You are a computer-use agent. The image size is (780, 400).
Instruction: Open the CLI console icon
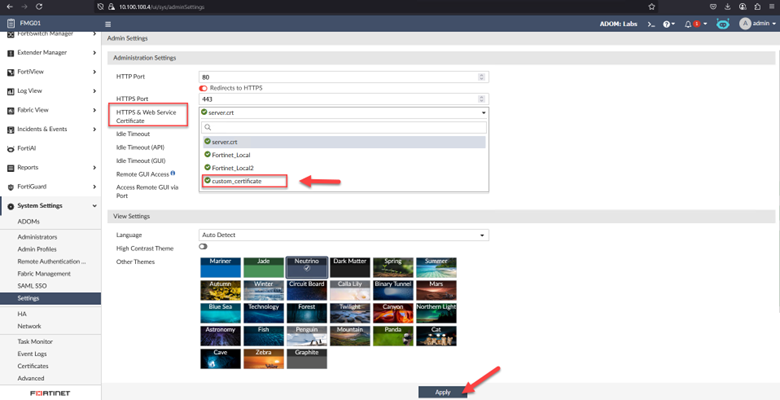[x=650, y=24]
